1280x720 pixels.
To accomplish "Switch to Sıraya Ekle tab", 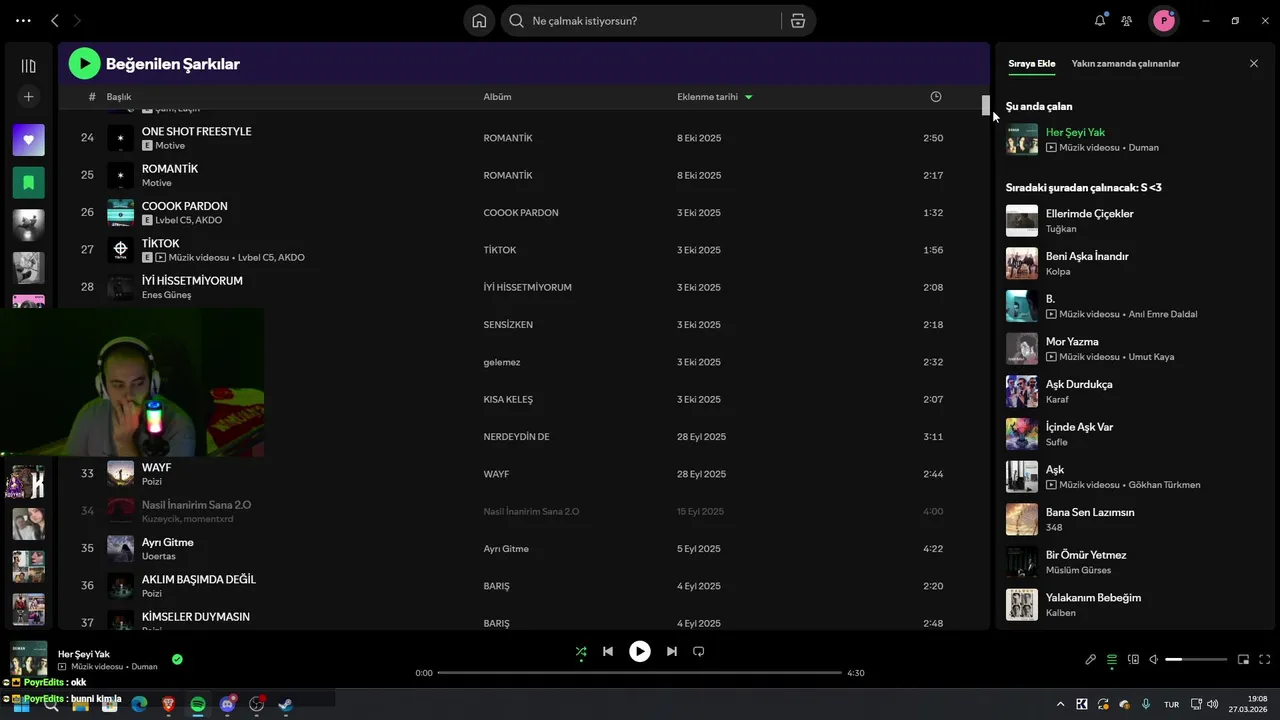I will pyautogui.click(x=1031, y=63).
